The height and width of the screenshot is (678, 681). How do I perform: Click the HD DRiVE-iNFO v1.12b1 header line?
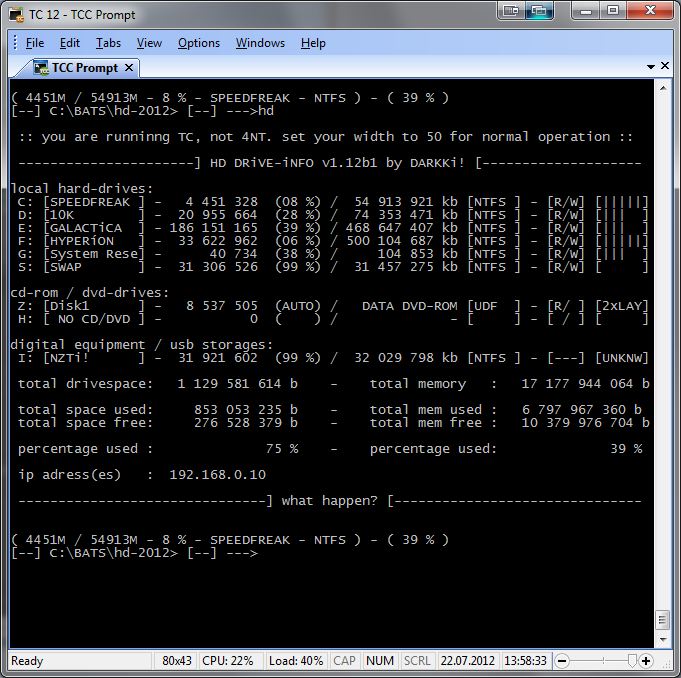click(x=330, y=163)
